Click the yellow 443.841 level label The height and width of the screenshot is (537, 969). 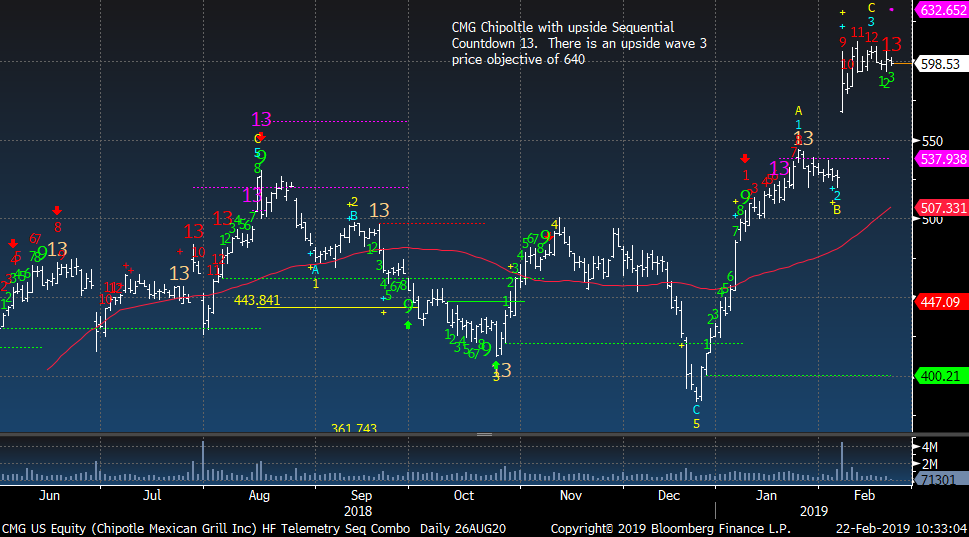[257, 300]
